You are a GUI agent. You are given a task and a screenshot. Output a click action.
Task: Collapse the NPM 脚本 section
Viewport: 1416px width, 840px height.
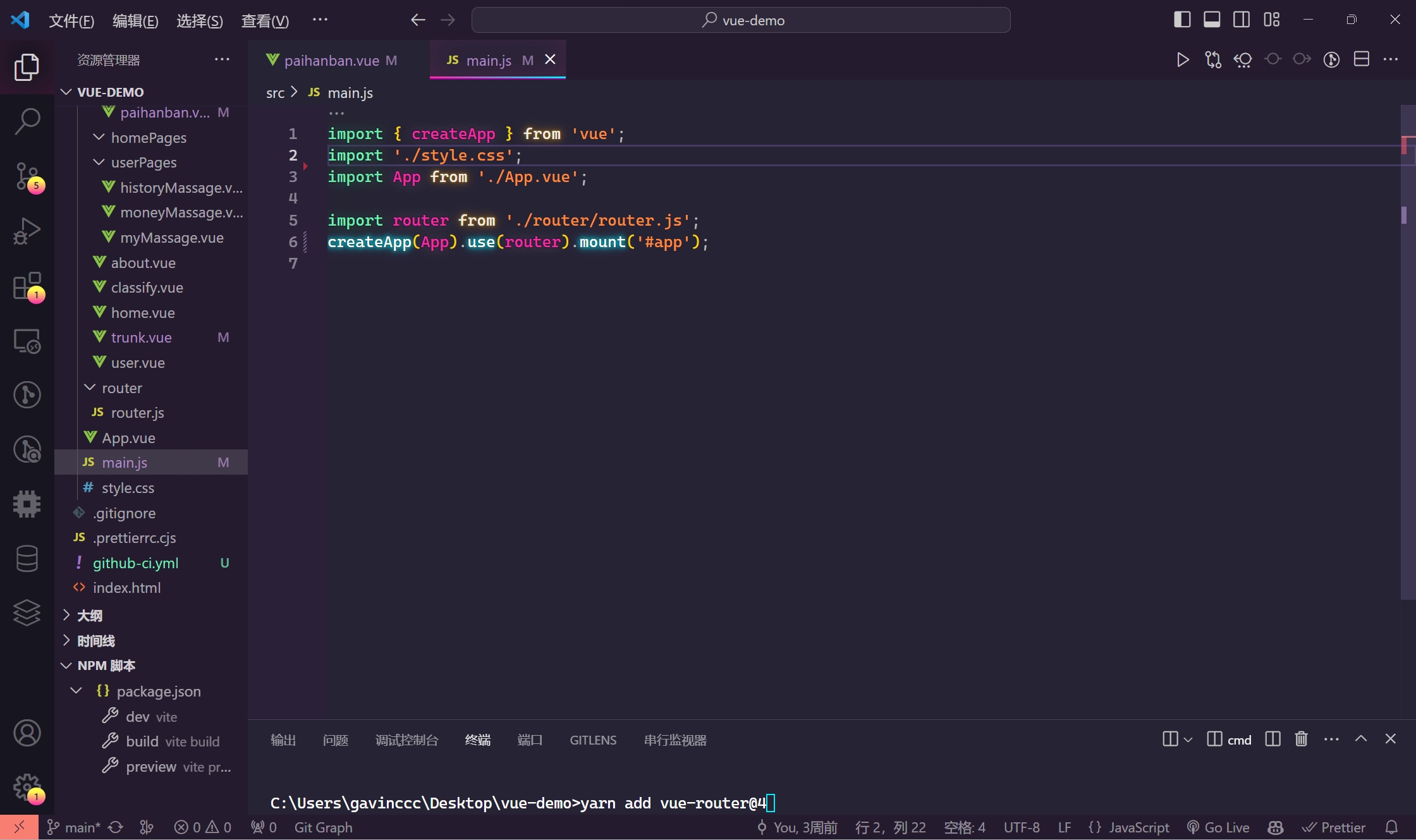tap(66, 666)
